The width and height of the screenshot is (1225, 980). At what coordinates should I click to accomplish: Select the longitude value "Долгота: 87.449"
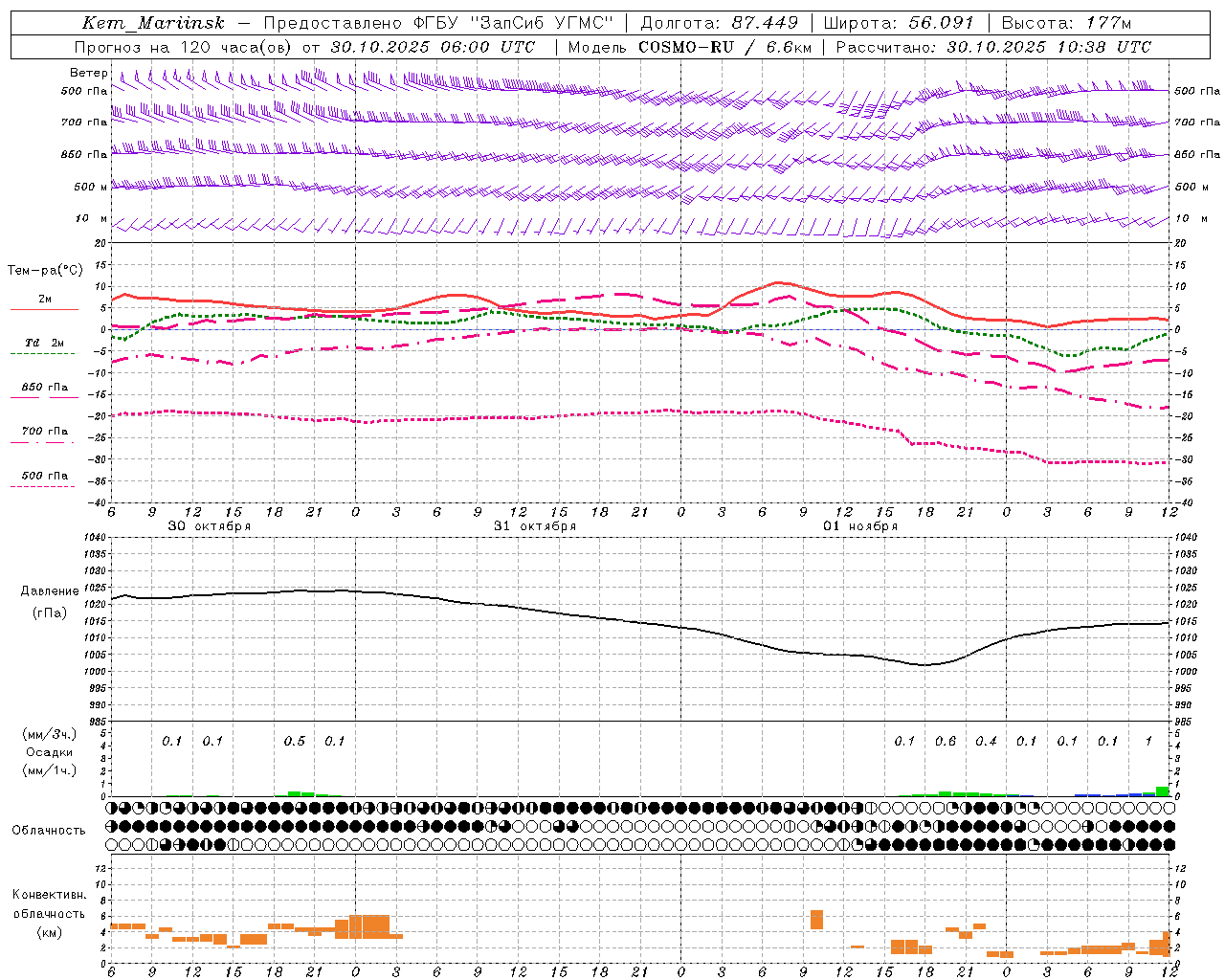click(x=720, y=23)
